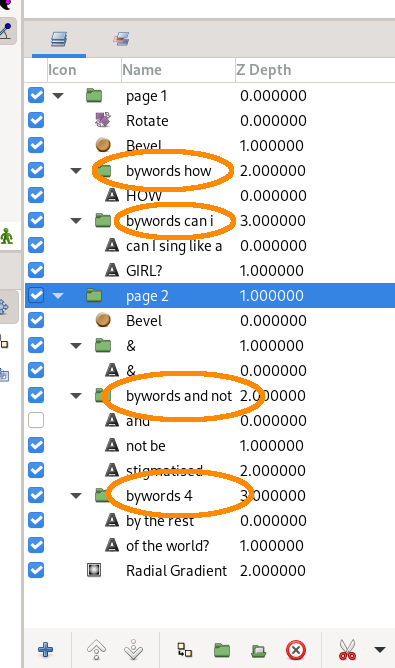
Task: Click the text icon of HOW layer
Action: (x=112, y=195)
